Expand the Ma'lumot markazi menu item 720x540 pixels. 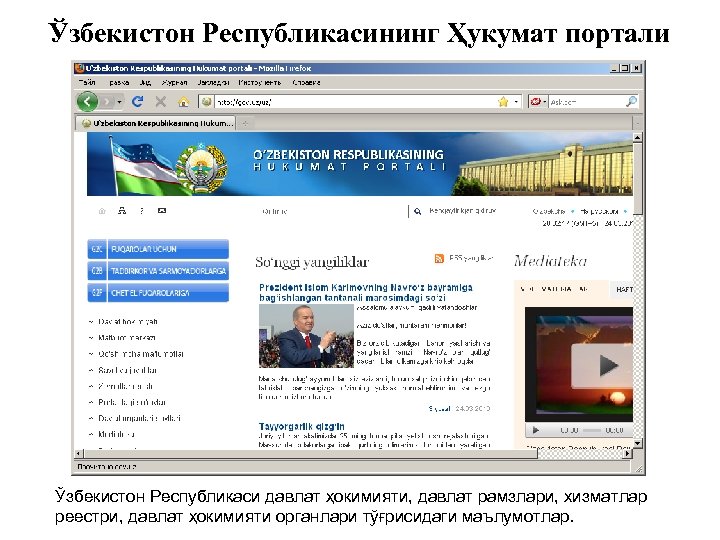122,338
